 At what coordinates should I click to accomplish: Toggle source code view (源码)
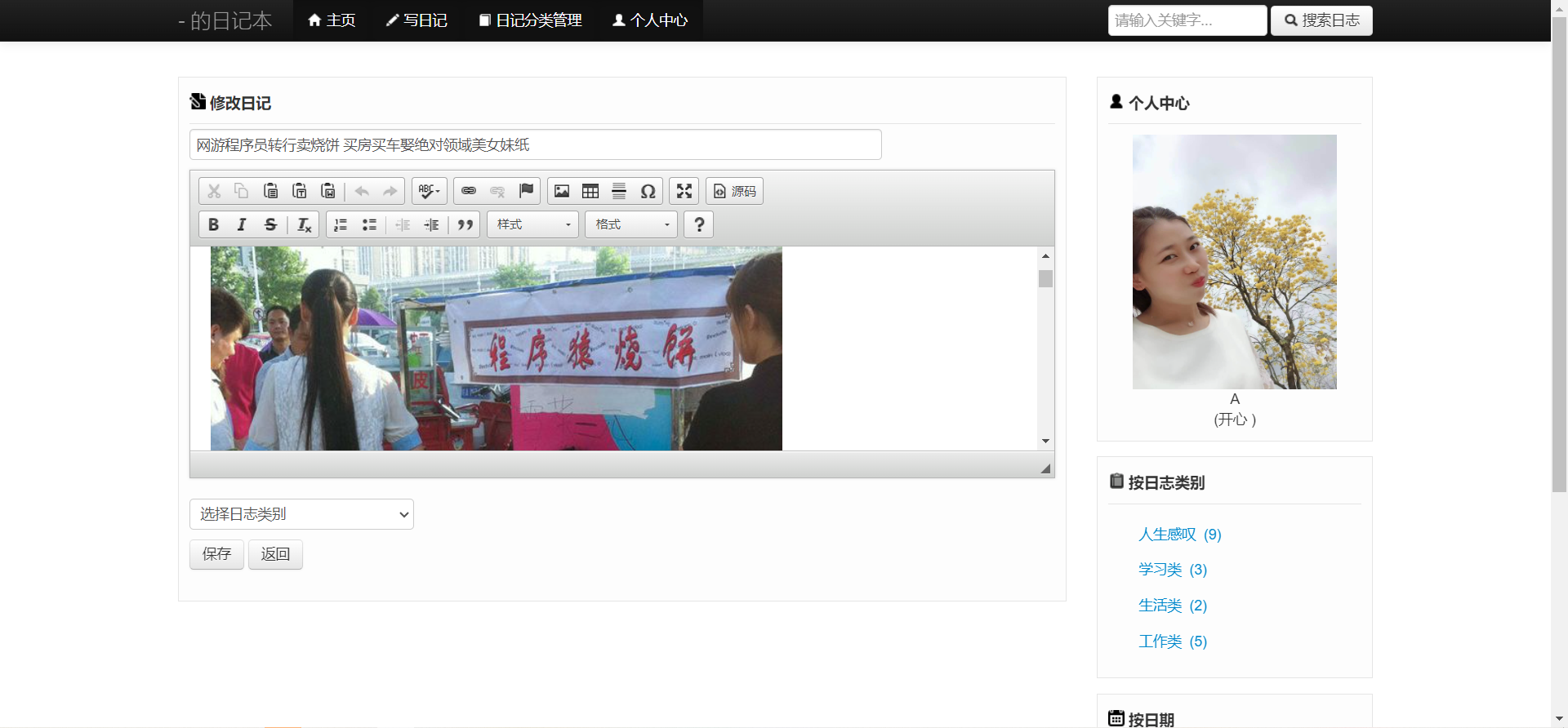(x=734, y=191)
